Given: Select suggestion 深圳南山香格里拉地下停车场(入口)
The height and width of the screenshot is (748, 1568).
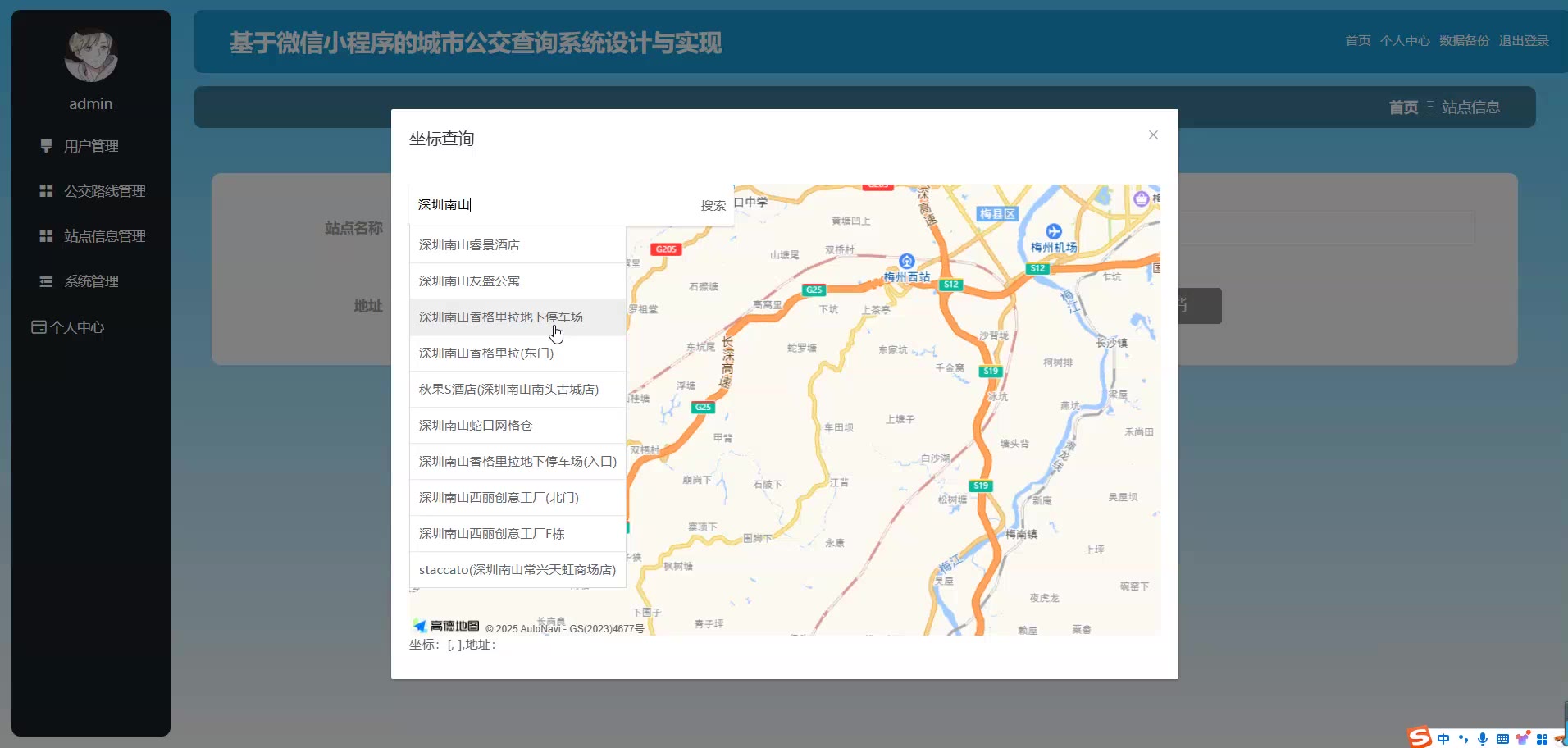Looking at the screenshot, I should (517, 461).
